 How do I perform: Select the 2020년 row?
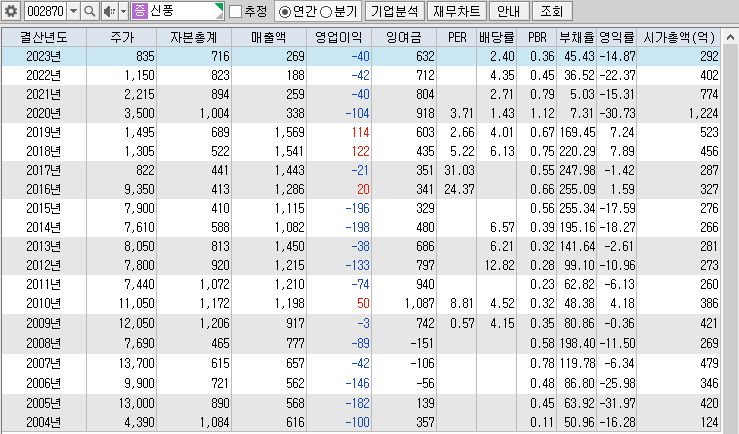361,114
